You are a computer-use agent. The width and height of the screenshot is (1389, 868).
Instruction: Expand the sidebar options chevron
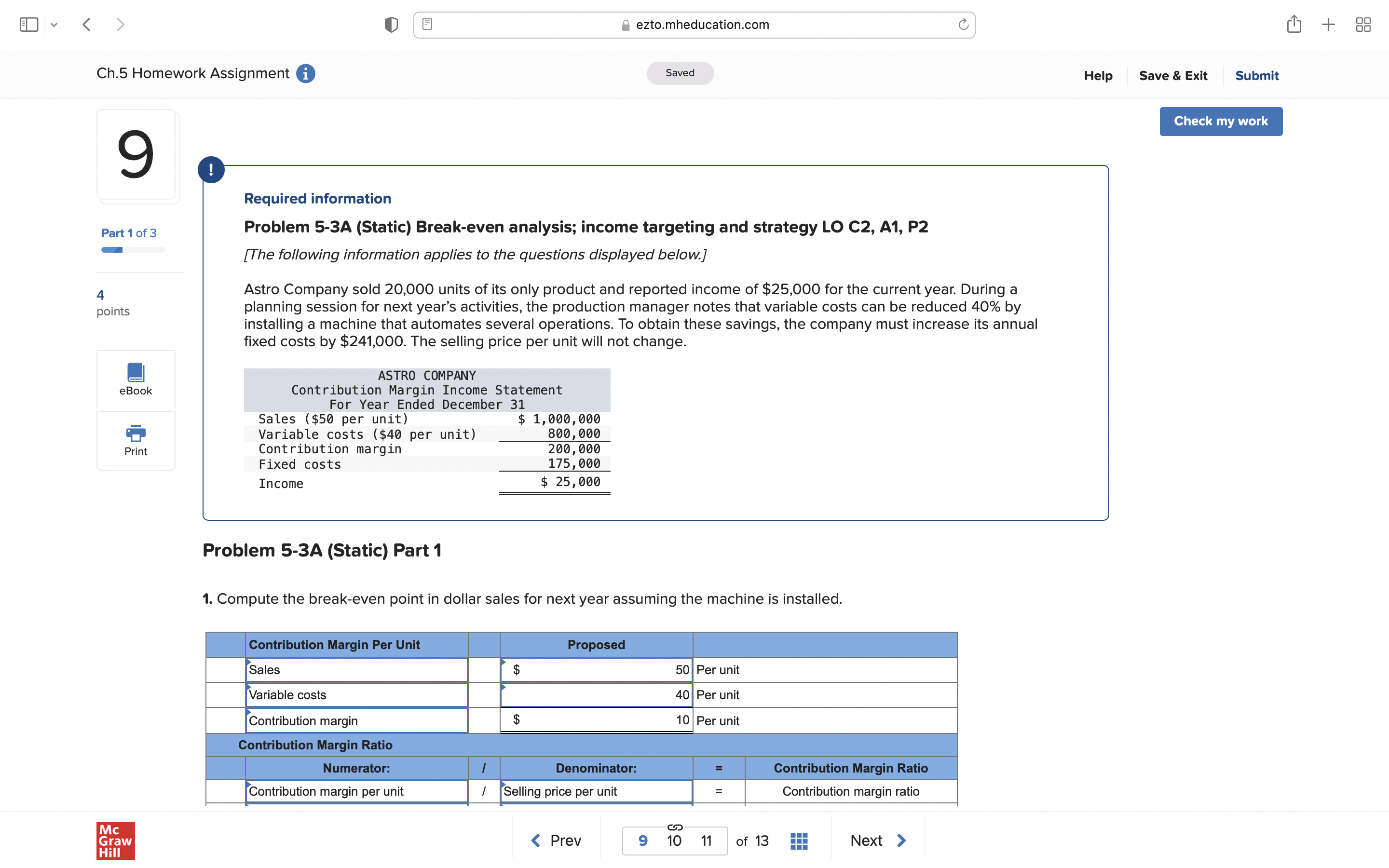point(54,24)
